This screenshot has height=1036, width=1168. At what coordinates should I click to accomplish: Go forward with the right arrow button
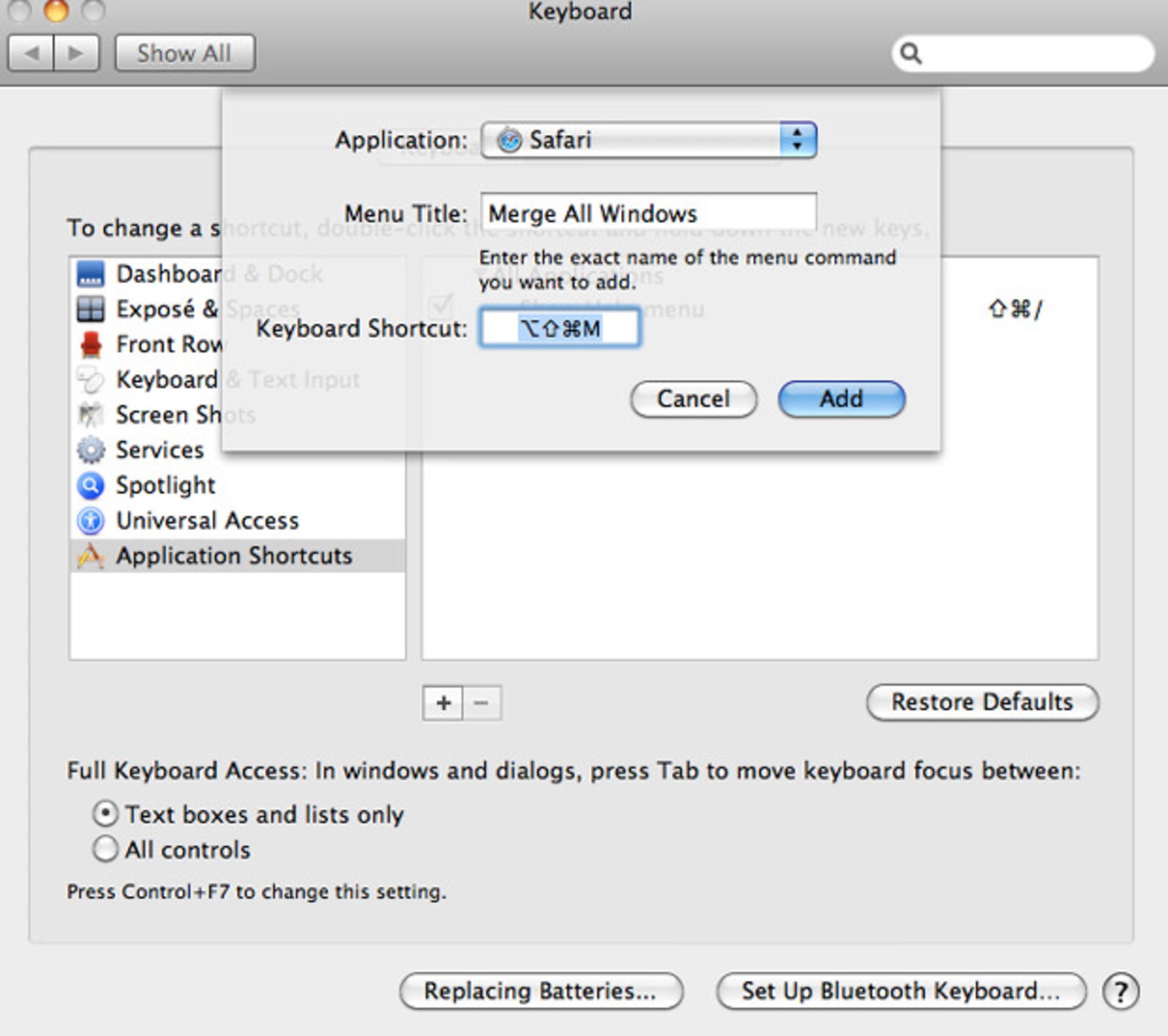77,53
